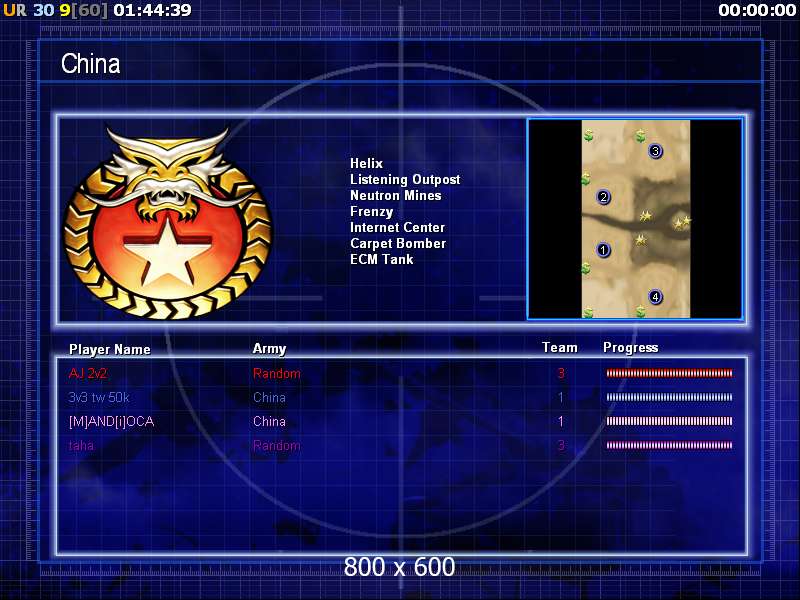Click the 00:00:00 timer at top right
800x600 pixels.
757,10
